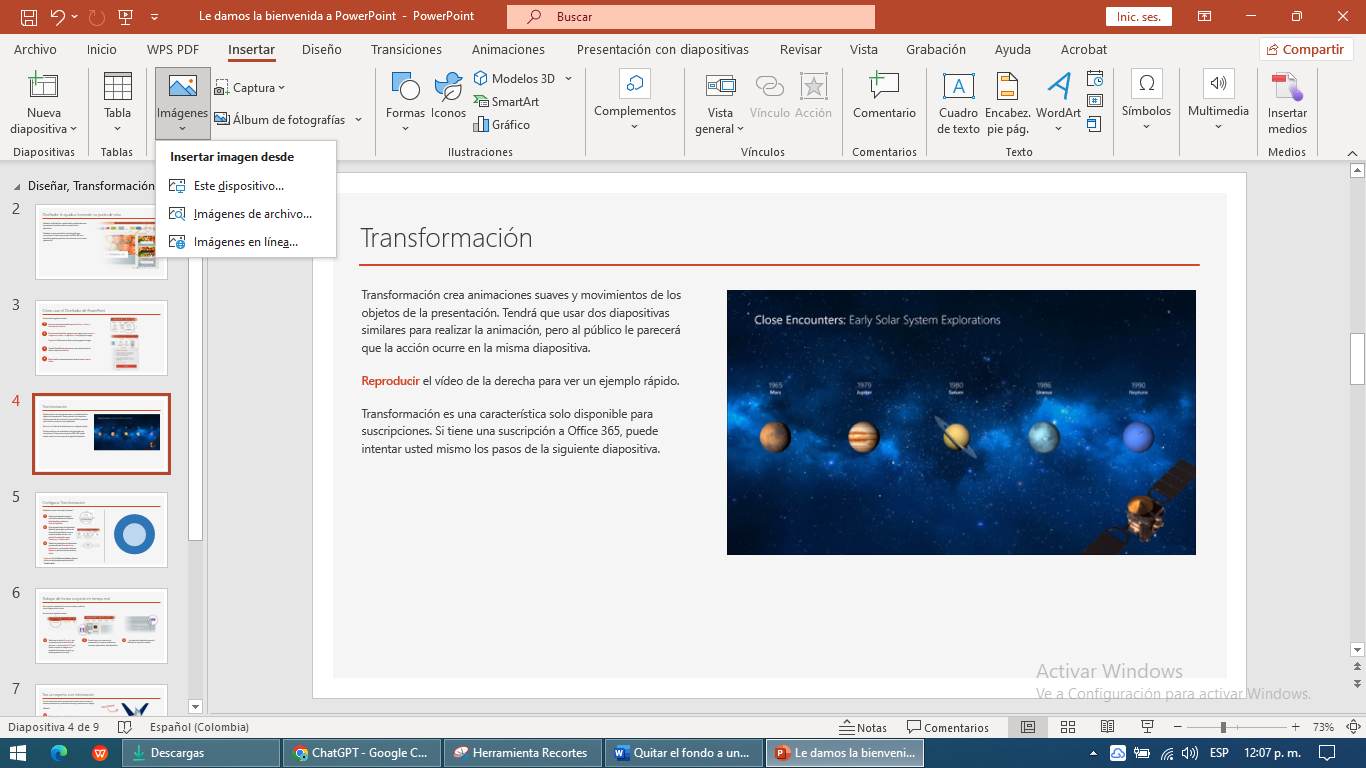This screenshot has height=768, width=1366.
Task: Click the Tabla icon in the ribbon
Action: pyautogui.click(x=117, y=88)
